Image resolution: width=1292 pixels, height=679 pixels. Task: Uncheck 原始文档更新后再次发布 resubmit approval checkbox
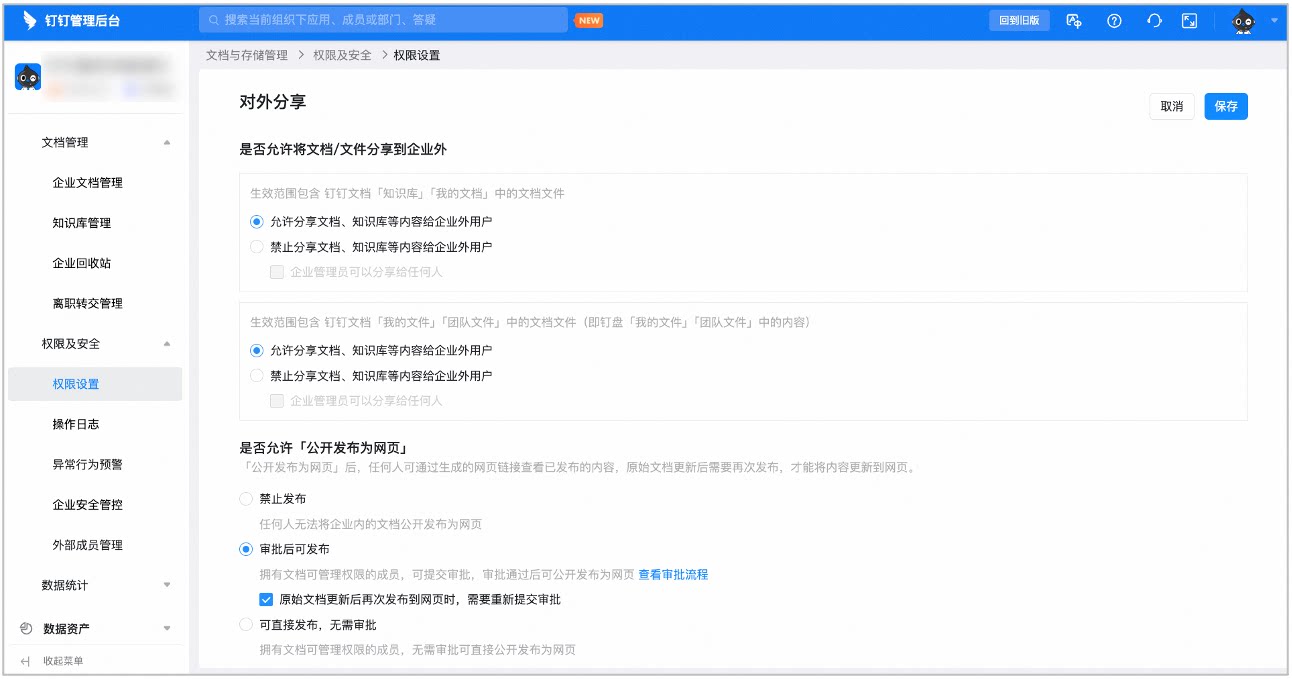(266, 600)
